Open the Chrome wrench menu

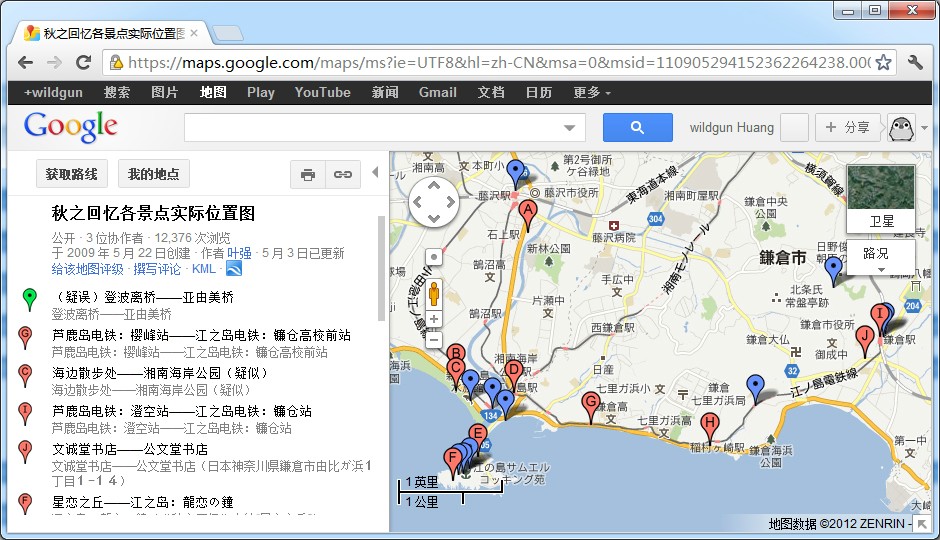(x=915, y=62)
